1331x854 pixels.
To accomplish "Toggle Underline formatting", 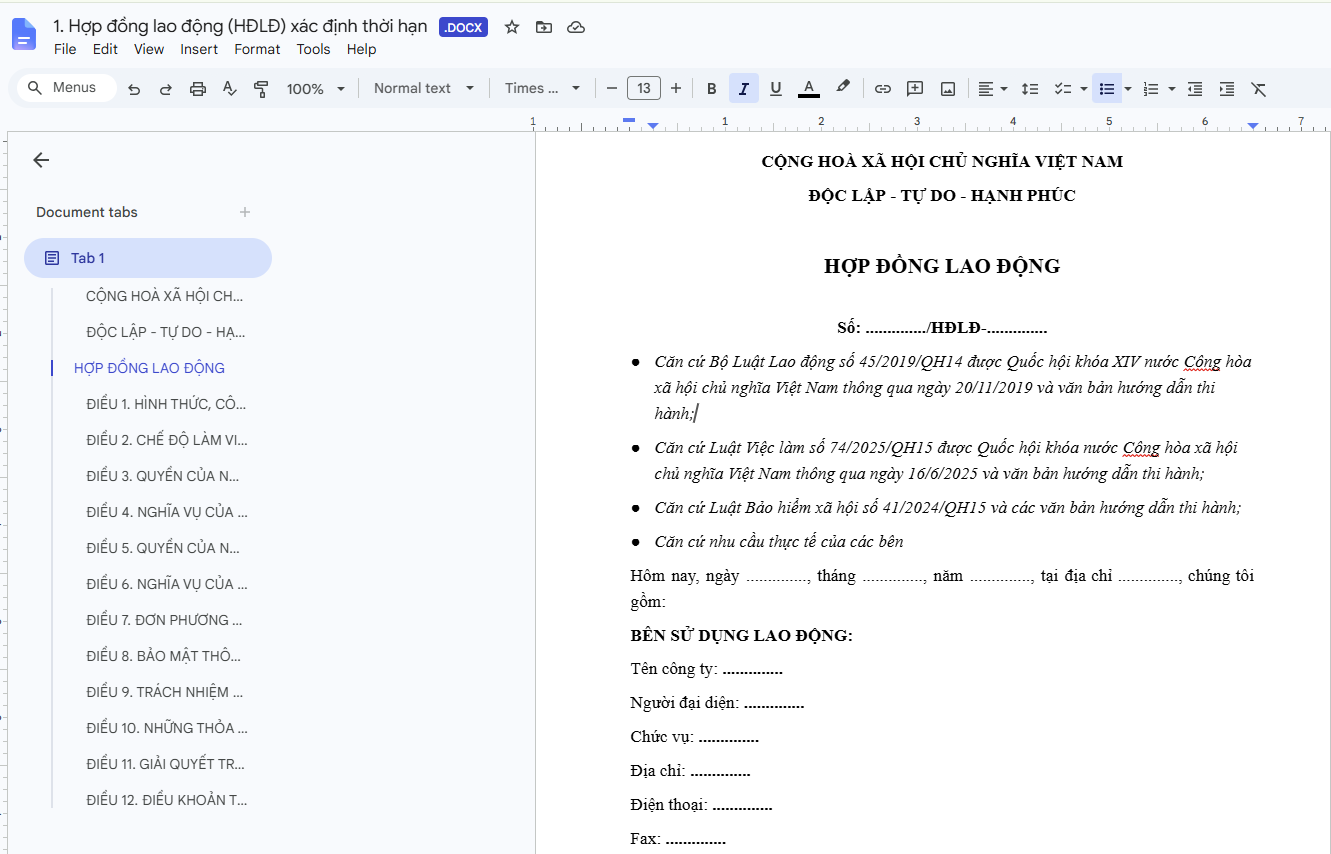I will (776, 88).
